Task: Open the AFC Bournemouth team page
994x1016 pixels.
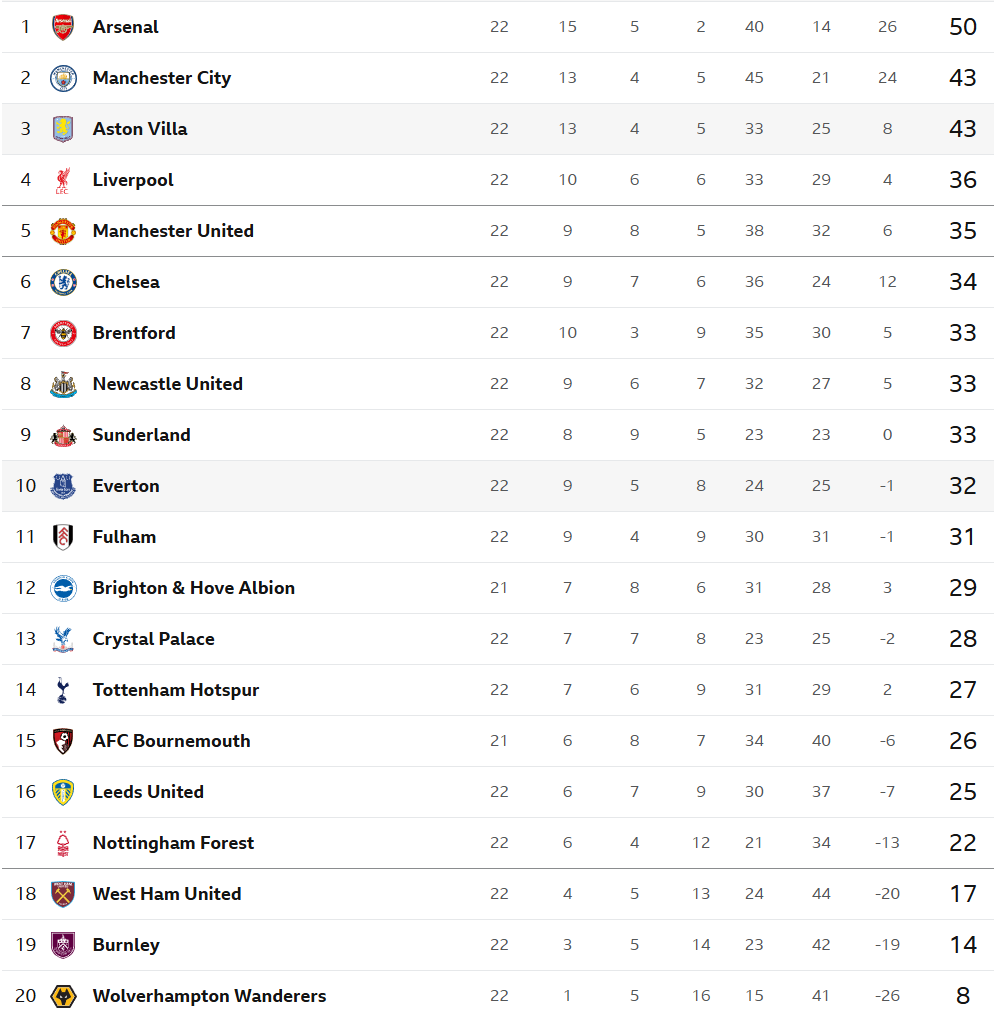Action: [x=171, y=741]
